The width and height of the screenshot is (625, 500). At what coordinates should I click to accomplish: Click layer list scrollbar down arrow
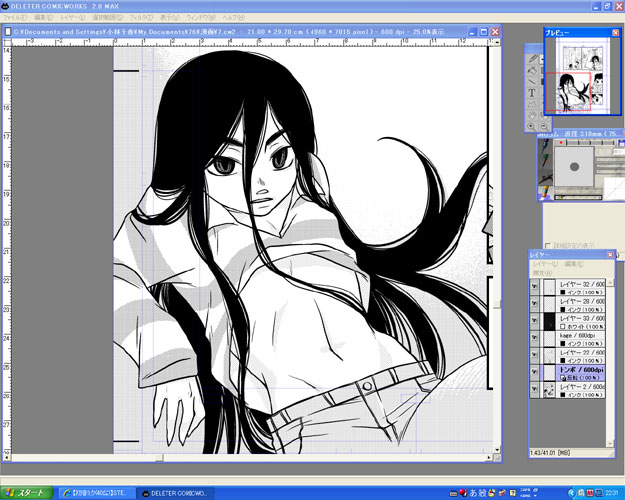pyautogui.click(x=609, y=444)
